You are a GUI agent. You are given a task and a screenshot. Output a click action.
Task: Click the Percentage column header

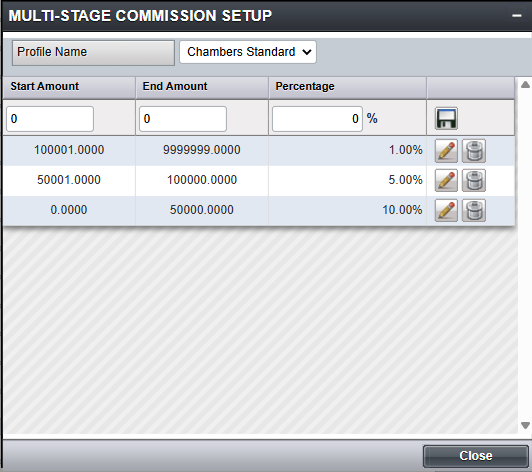tap(347, 87)
